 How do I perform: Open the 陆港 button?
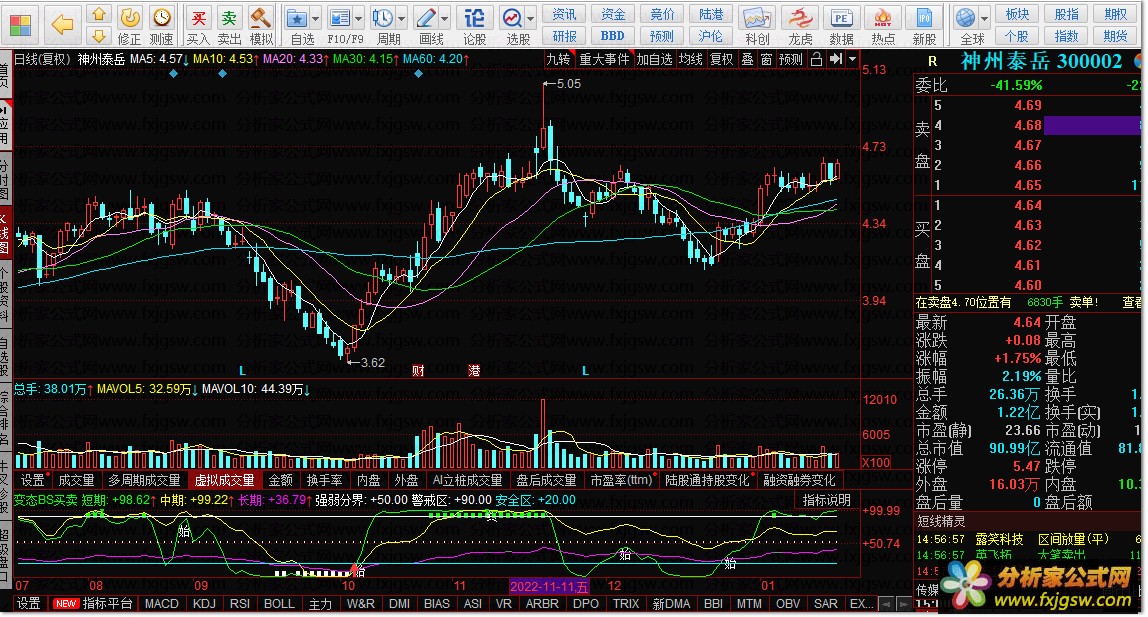710,15
